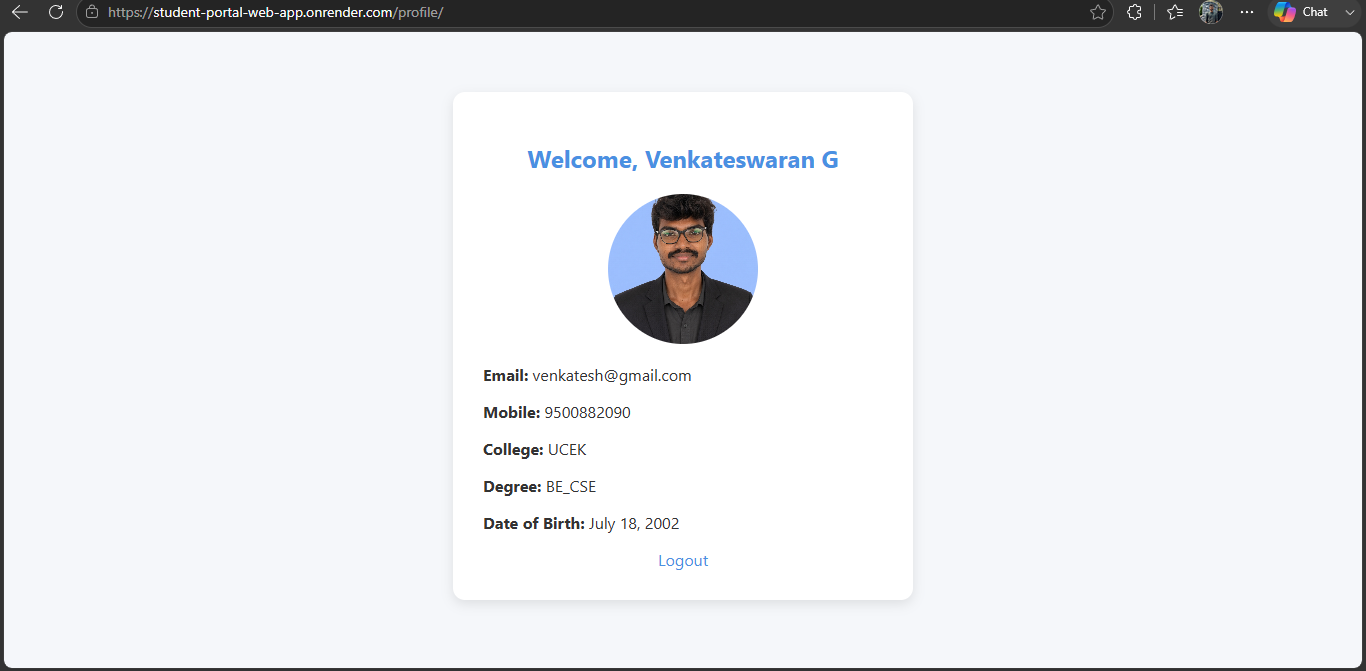
Task: Expand the chevron beside Chat
Action: pos(1350,12)
